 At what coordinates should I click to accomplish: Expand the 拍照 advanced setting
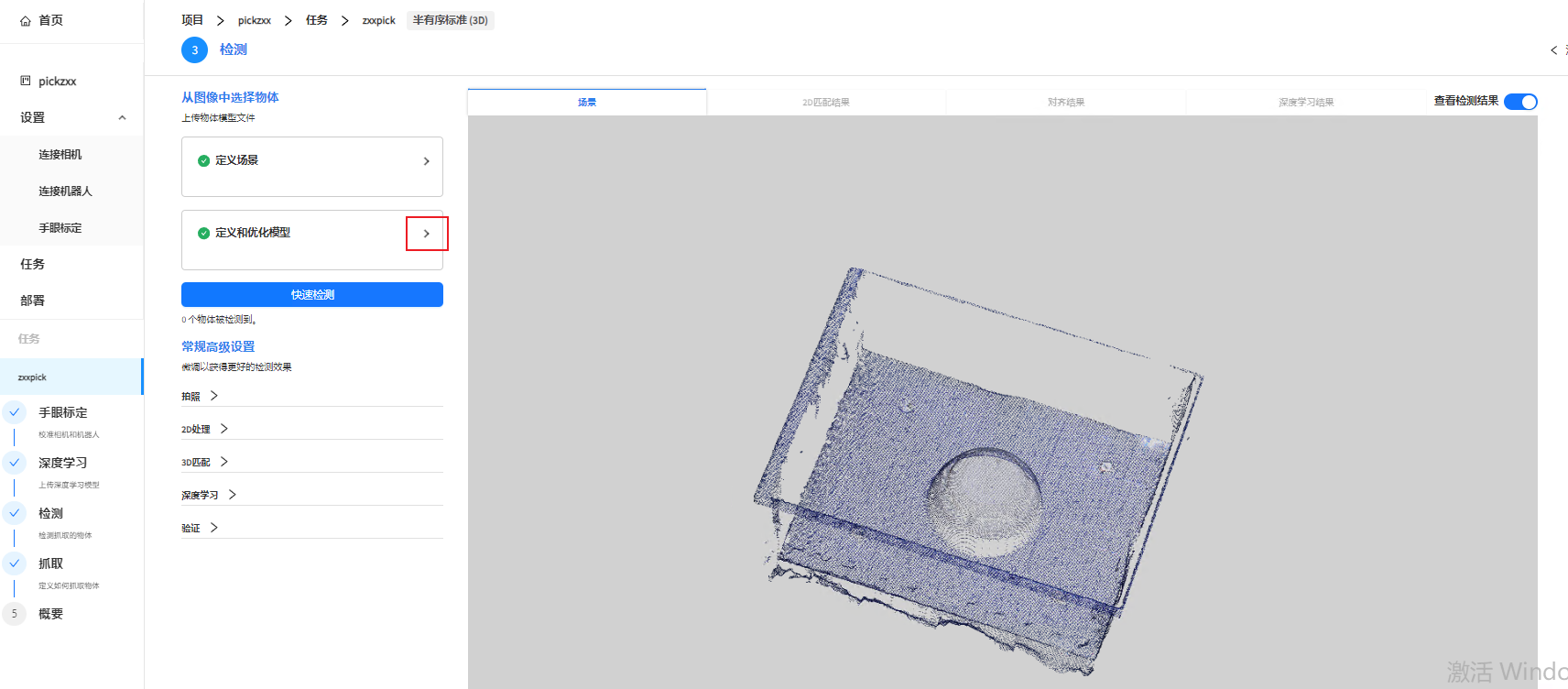[x=200, y=396]
